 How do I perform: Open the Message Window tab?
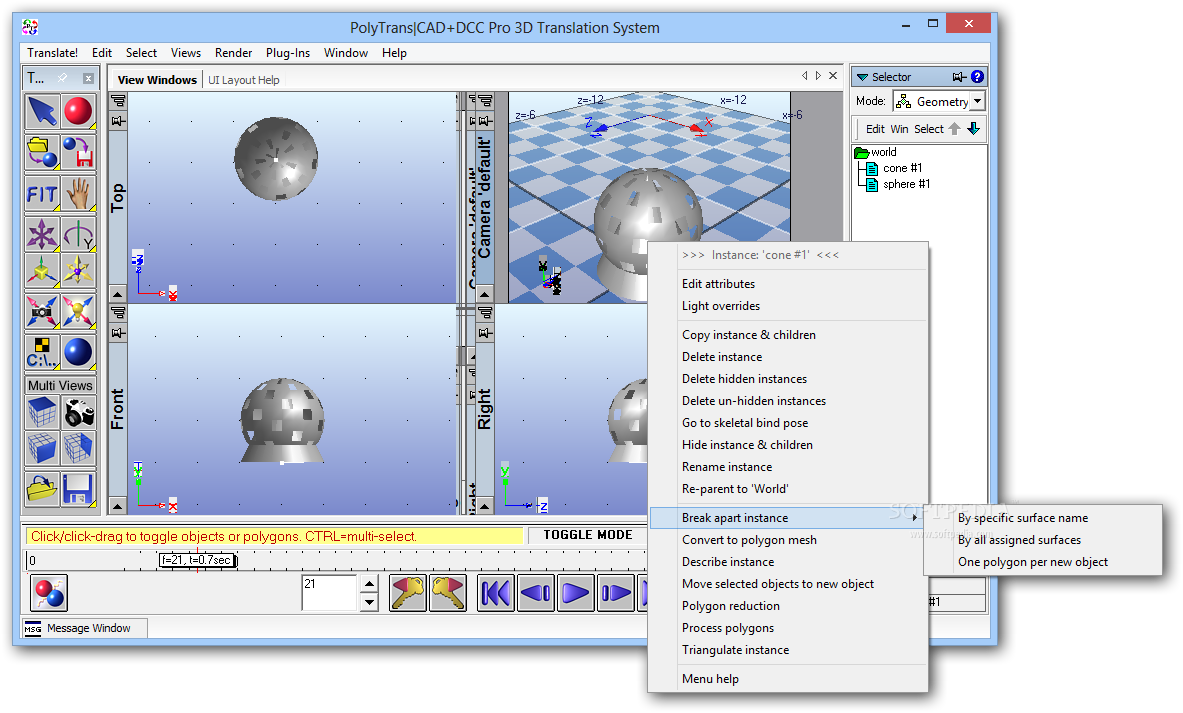84,628
